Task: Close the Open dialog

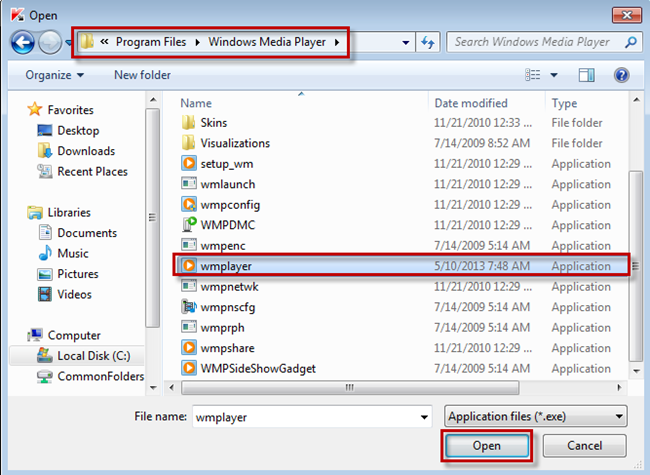Action: [627, 16]
